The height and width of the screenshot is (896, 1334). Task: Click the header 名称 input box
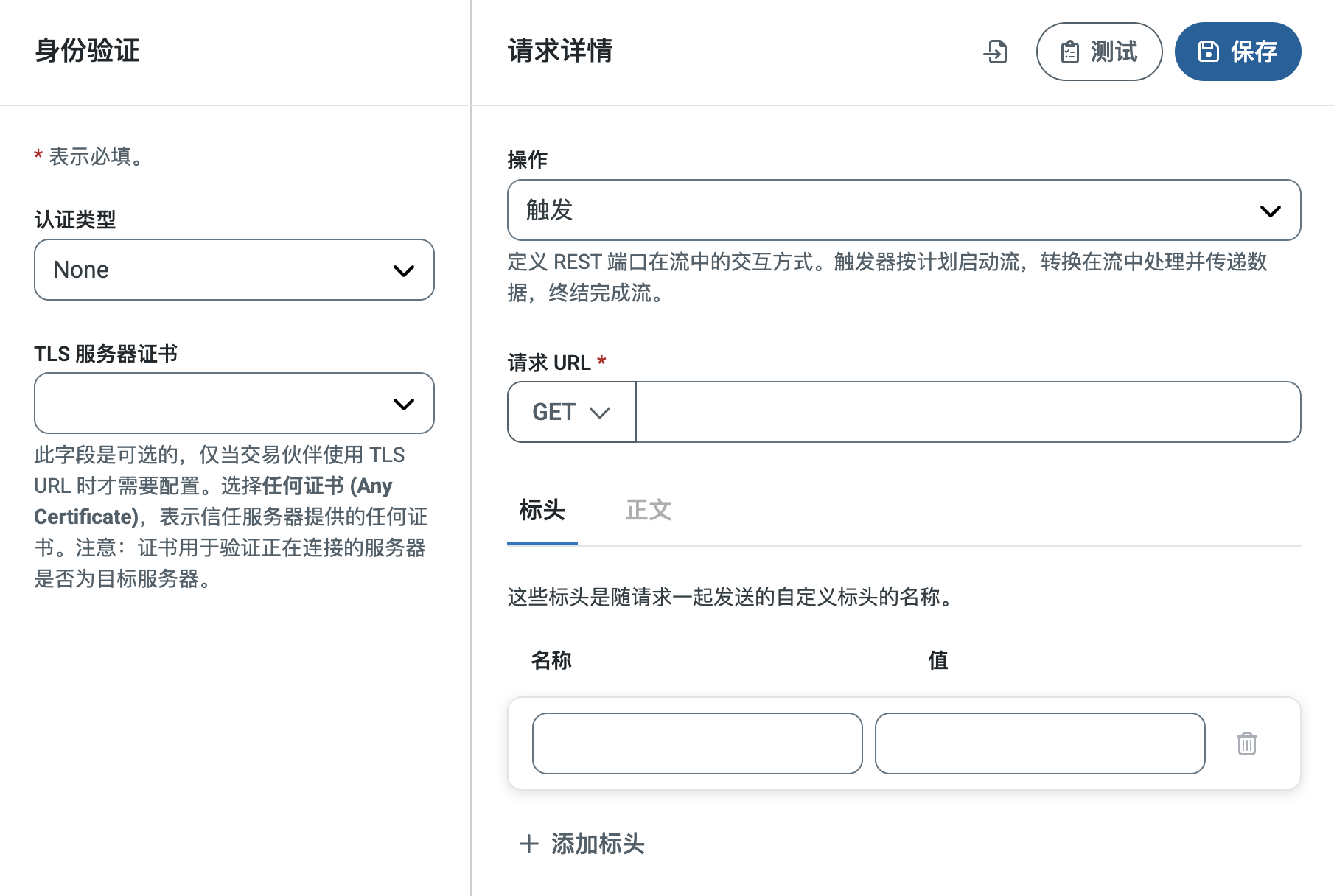[696, 743]
